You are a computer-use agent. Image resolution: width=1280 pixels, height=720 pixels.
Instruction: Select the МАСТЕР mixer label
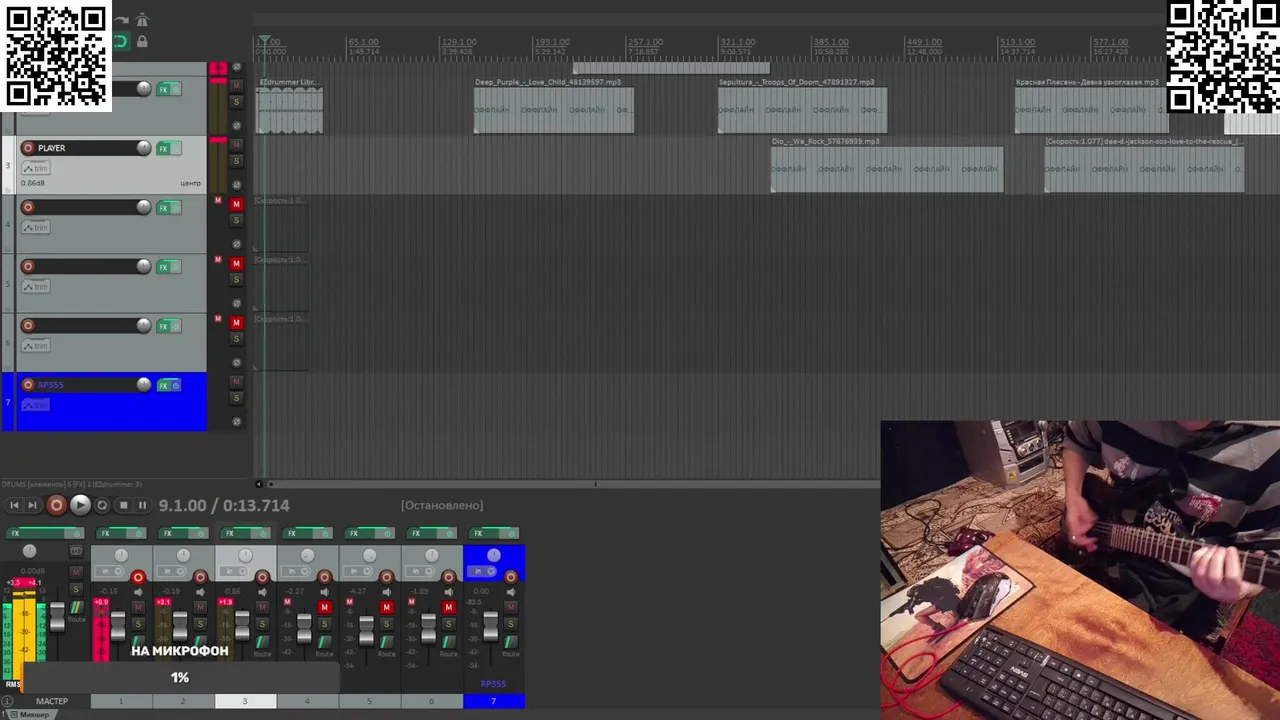(x=52, y=701)
